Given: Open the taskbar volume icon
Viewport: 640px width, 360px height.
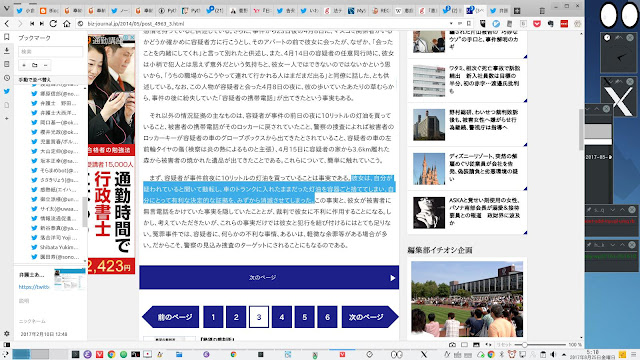Looking at the screenshot, I should pyautogui.click(x=553, y=354).
